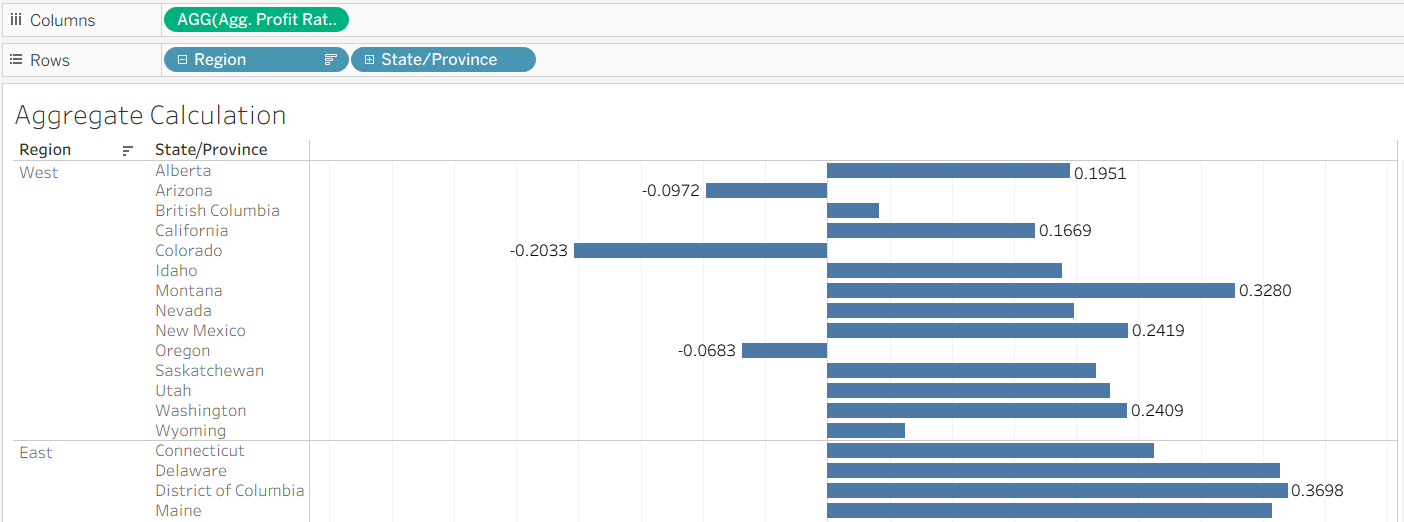The height and width of the screenshot is (522, 1404).
Task: Click the 0.3280 mark label
Action: tap(1265, 290)
